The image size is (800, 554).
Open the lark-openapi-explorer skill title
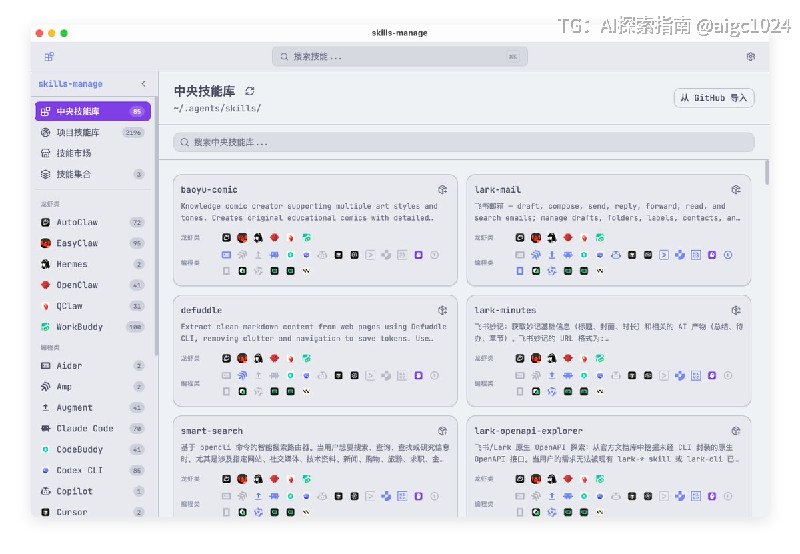[x=529, y=431]
